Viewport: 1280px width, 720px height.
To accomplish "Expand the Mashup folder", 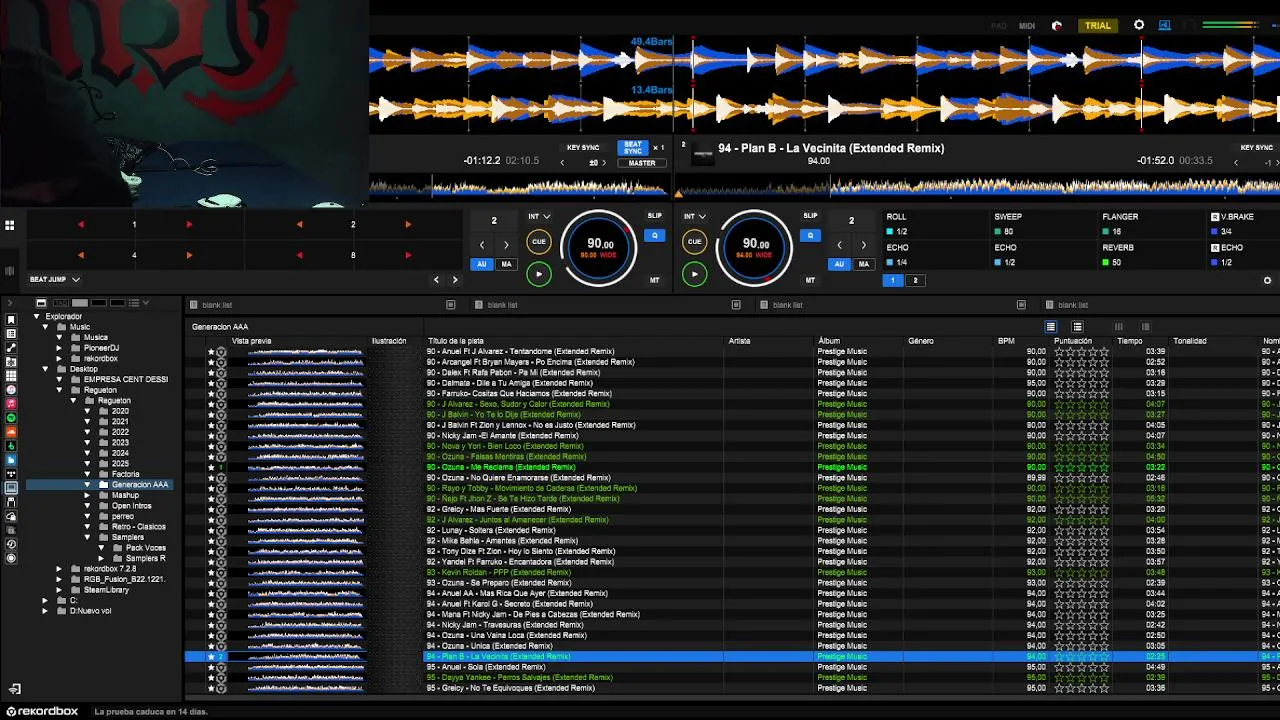I will (x=87, y=495).
